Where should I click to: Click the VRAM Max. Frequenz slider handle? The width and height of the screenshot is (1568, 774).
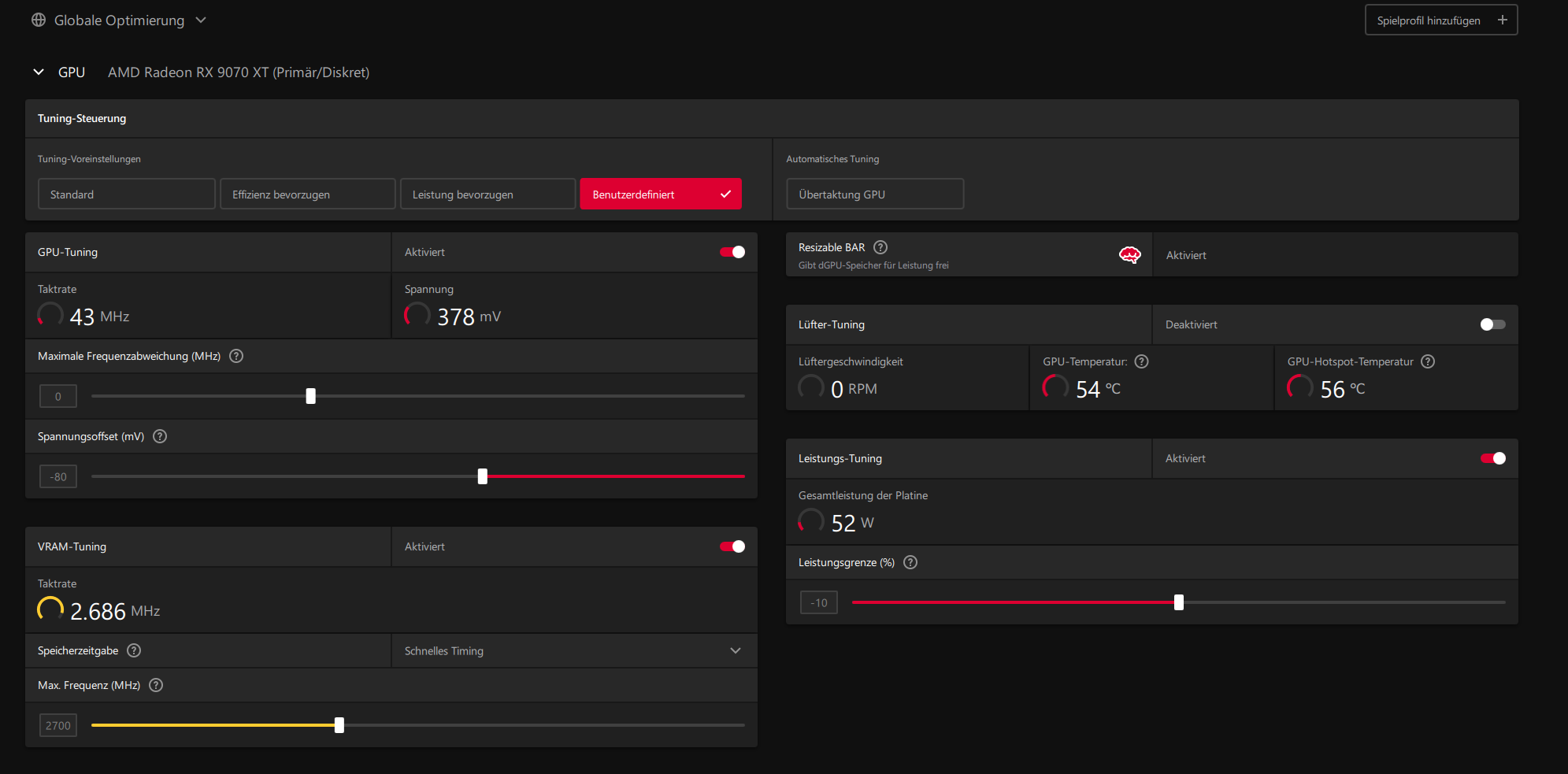point(339,725)
